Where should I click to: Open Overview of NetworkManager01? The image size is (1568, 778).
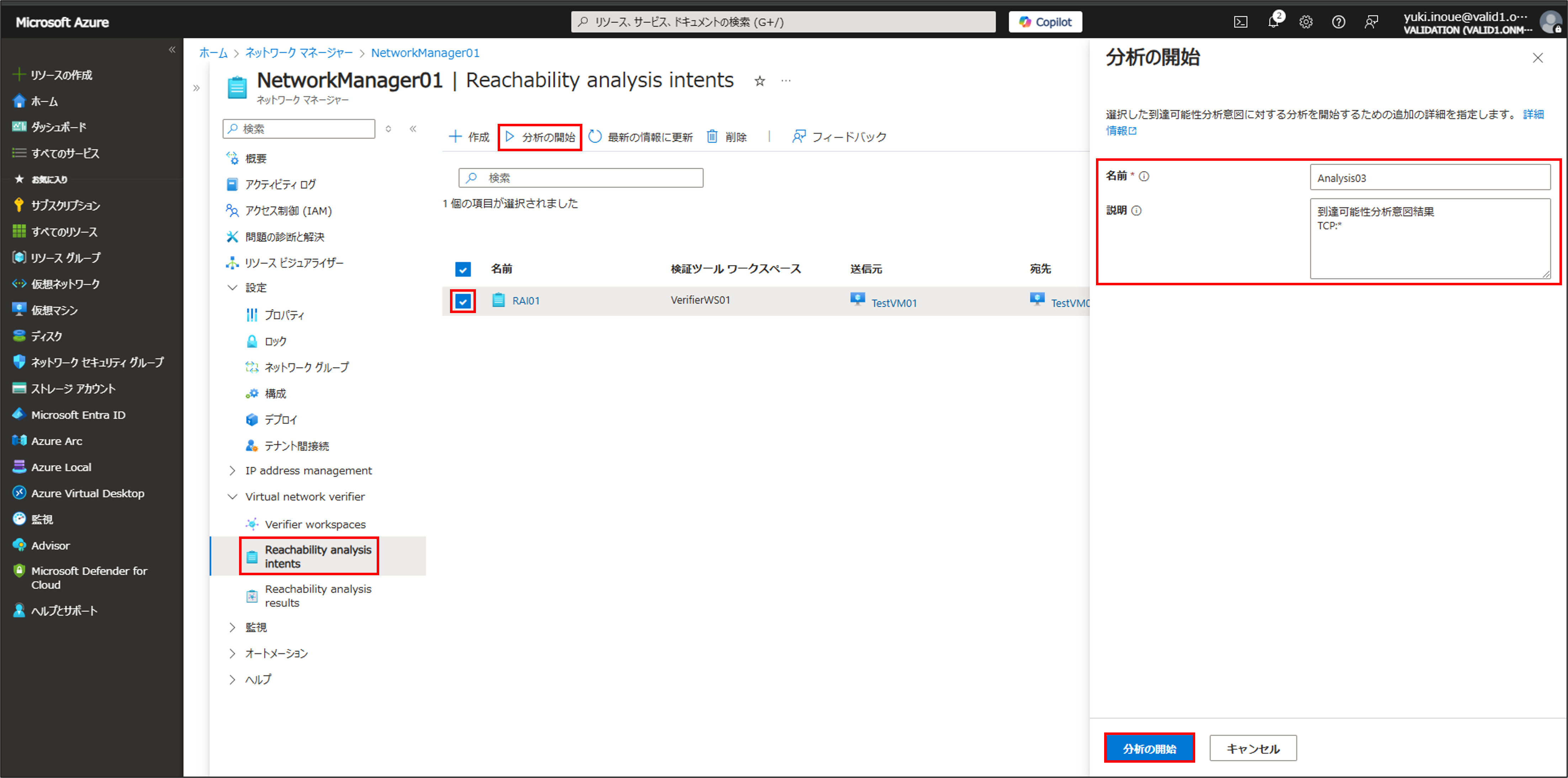tap(247, 158)
